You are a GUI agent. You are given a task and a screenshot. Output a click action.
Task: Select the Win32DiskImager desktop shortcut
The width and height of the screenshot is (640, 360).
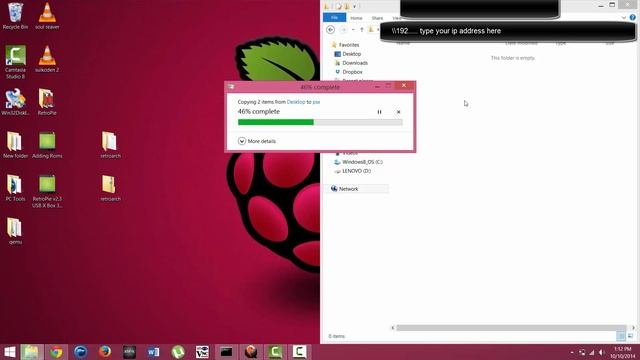click(16, 102)
